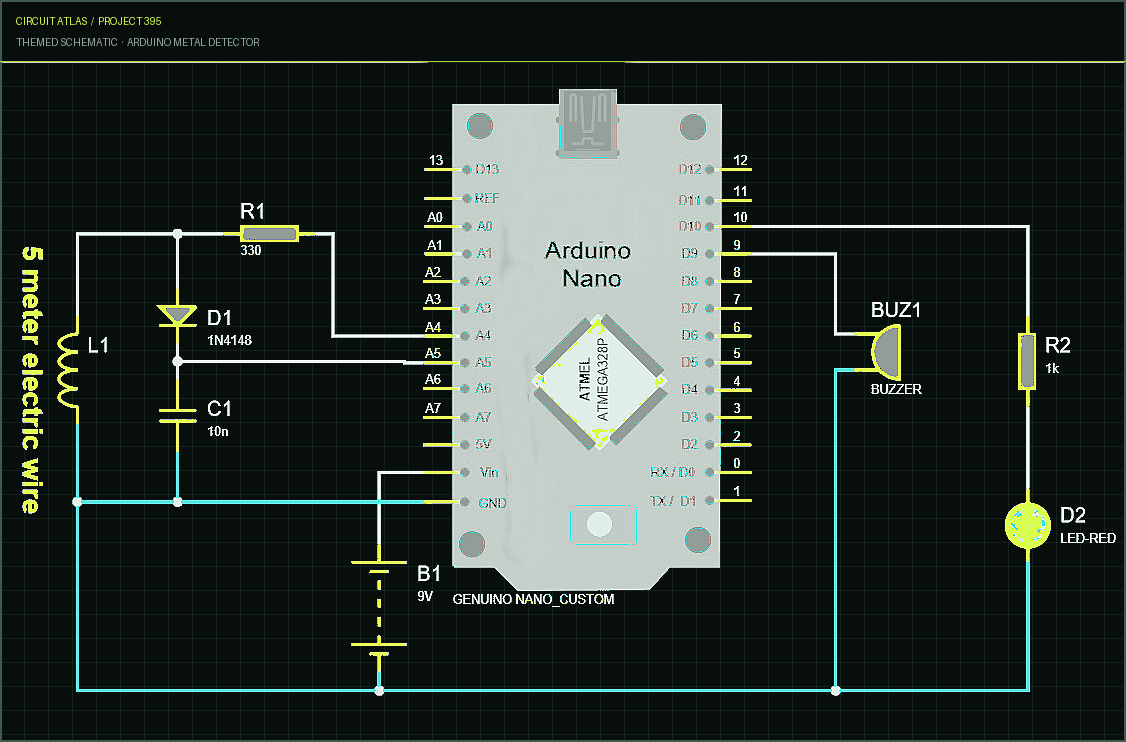Click the 1k value beside R2

click(x=1052, y=368)
